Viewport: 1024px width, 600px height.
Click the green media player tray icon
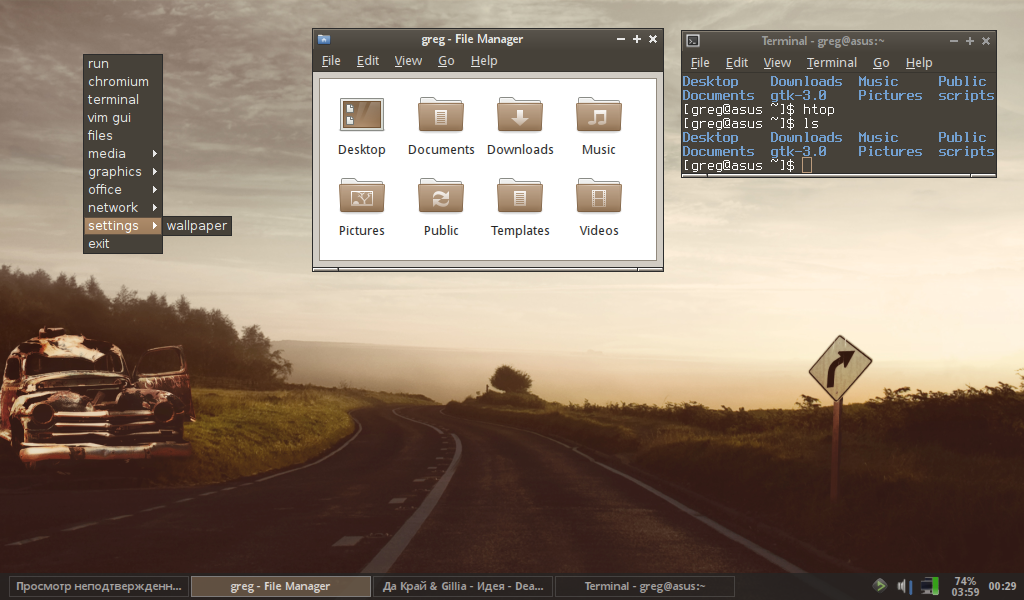tap(879, 586)
